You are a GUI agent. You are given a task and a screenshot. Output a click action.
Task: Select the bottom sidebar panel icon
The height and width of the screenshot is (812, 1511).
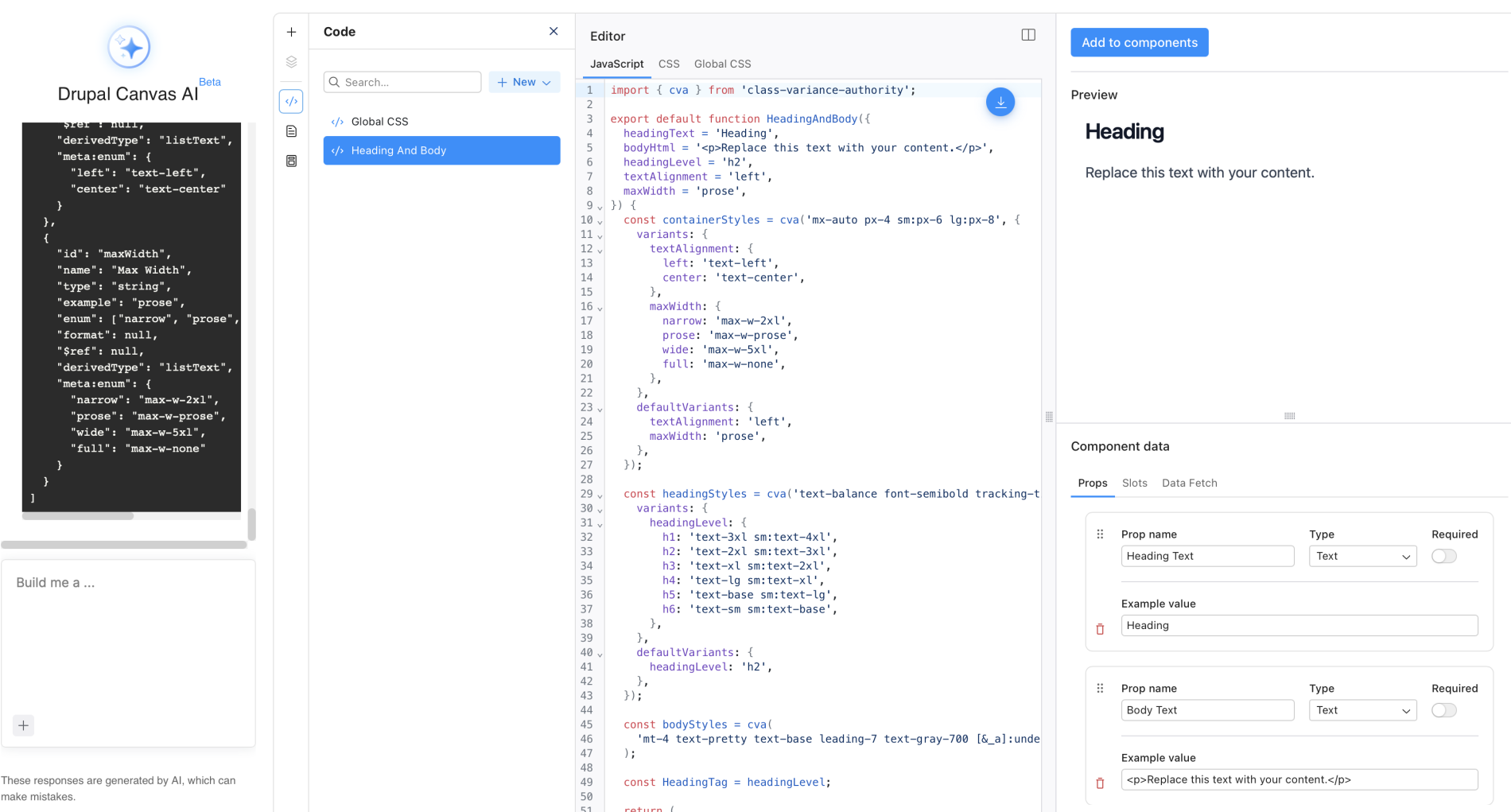click(x=291, y=161)
